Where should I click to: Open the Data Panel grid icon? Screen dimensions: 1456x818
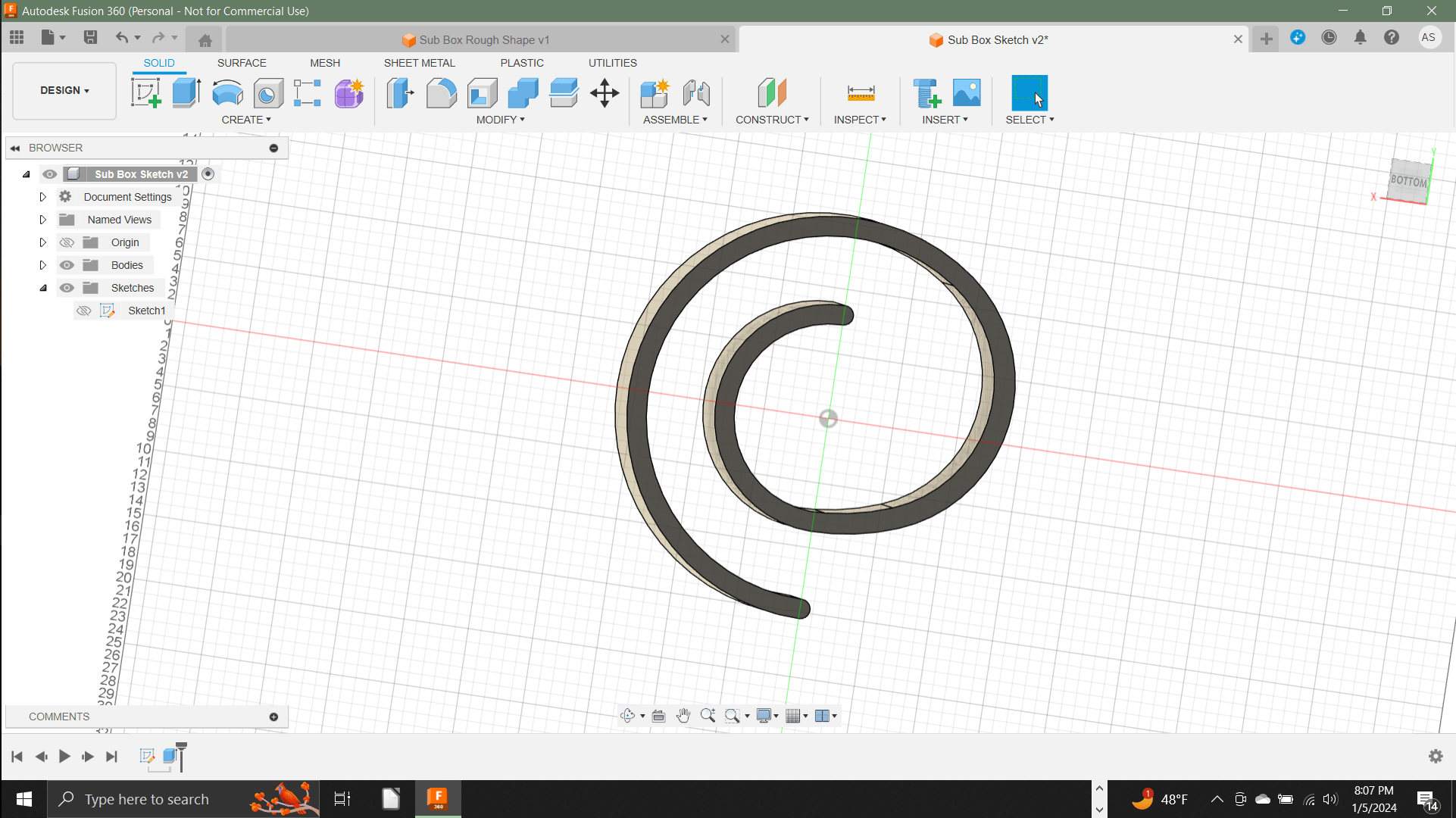[17, 37]
